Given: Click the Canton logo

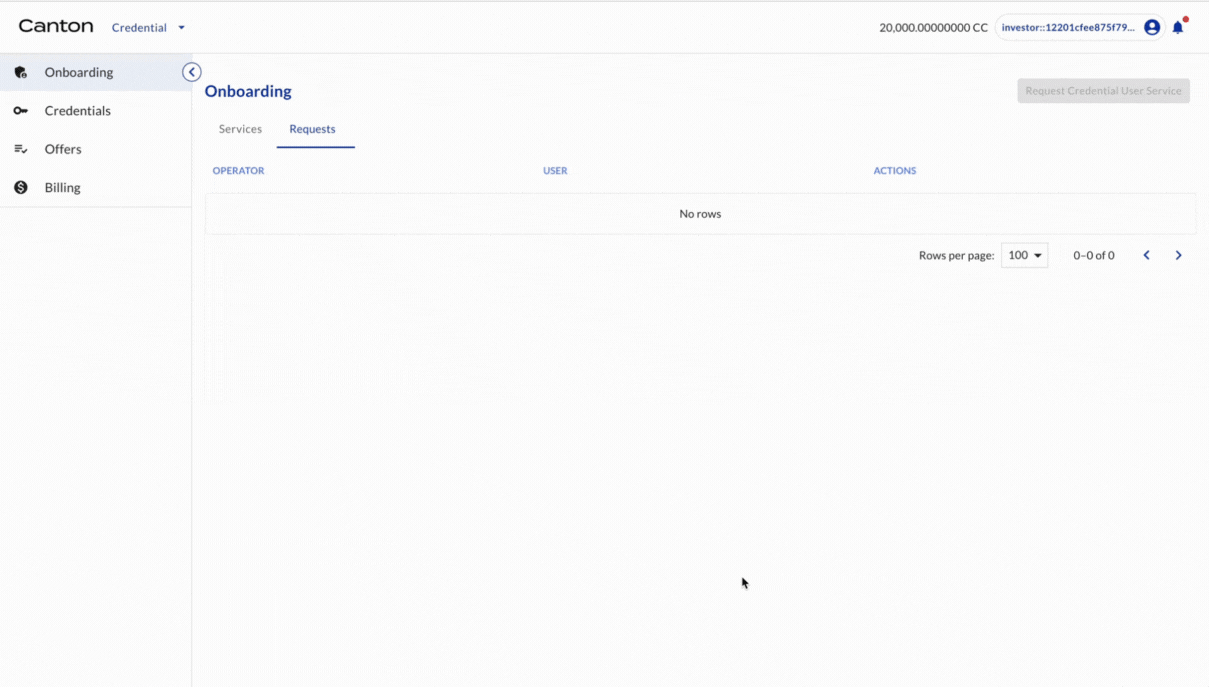Looking at the screenshot, I should [56, 27].
